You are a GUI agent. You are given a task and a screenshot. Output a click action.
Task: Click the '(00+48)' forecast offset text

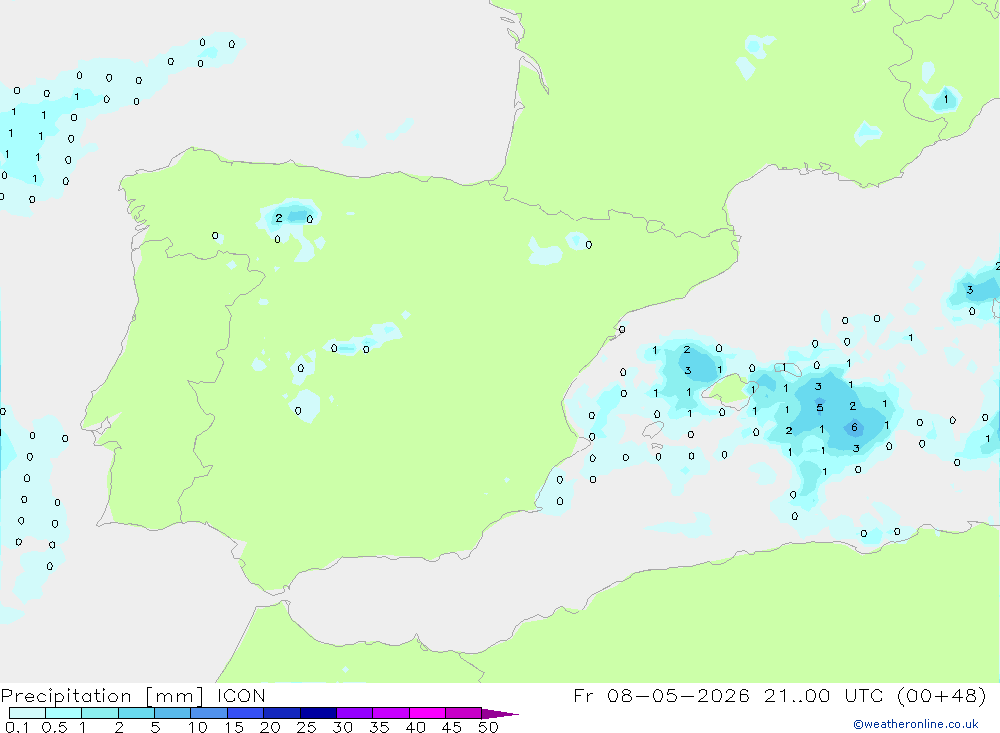942,695
